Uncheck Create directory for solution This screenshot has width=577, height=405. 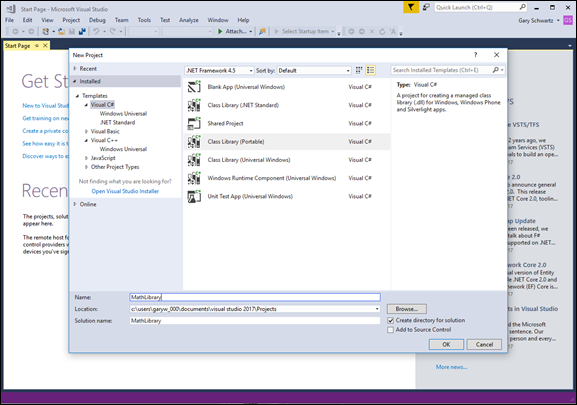pos(390,321)
